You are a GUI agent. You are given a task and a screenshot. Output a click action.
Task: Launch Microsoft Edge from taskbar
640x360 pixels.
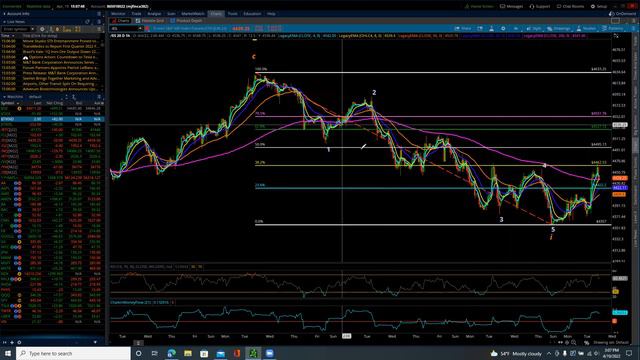(x=171, y=353)
